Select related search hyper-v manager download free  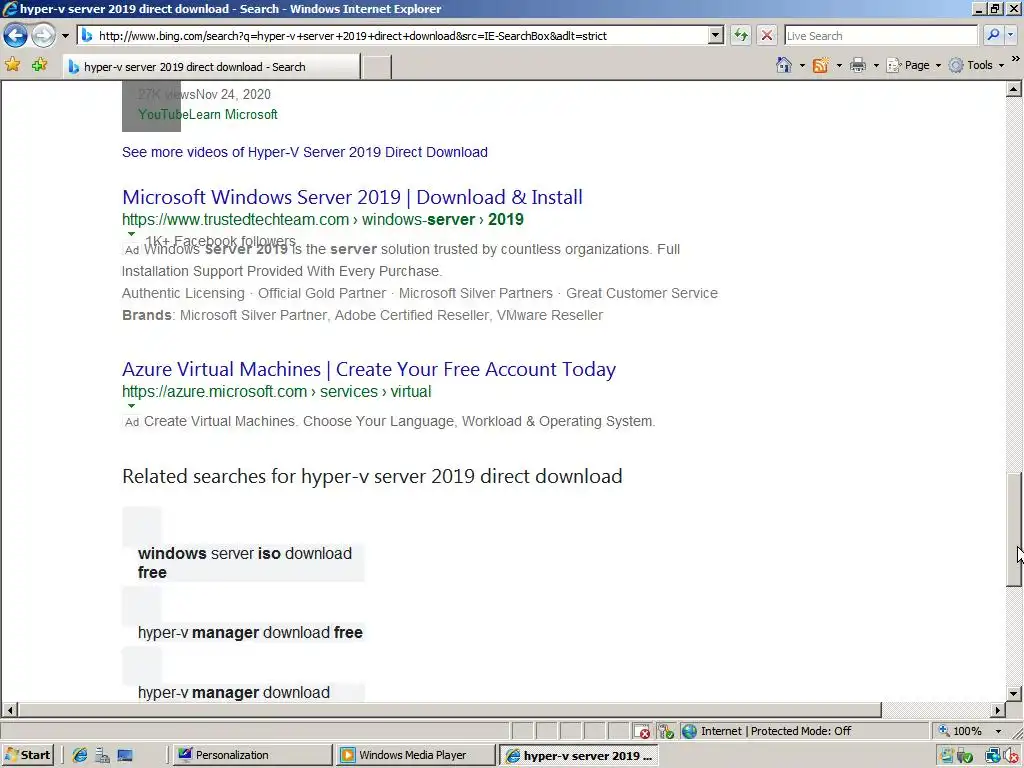(x=250, y=633)
